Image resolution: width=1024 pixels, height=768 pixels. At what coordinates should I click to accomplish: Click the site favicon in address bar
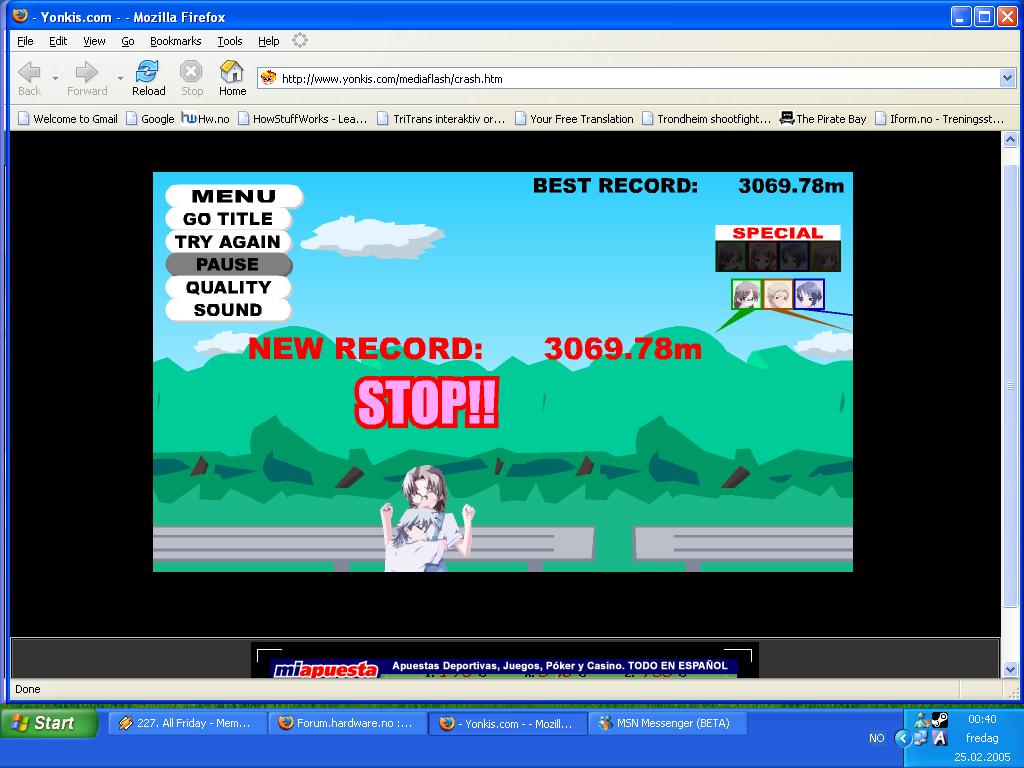pos(268,78)
